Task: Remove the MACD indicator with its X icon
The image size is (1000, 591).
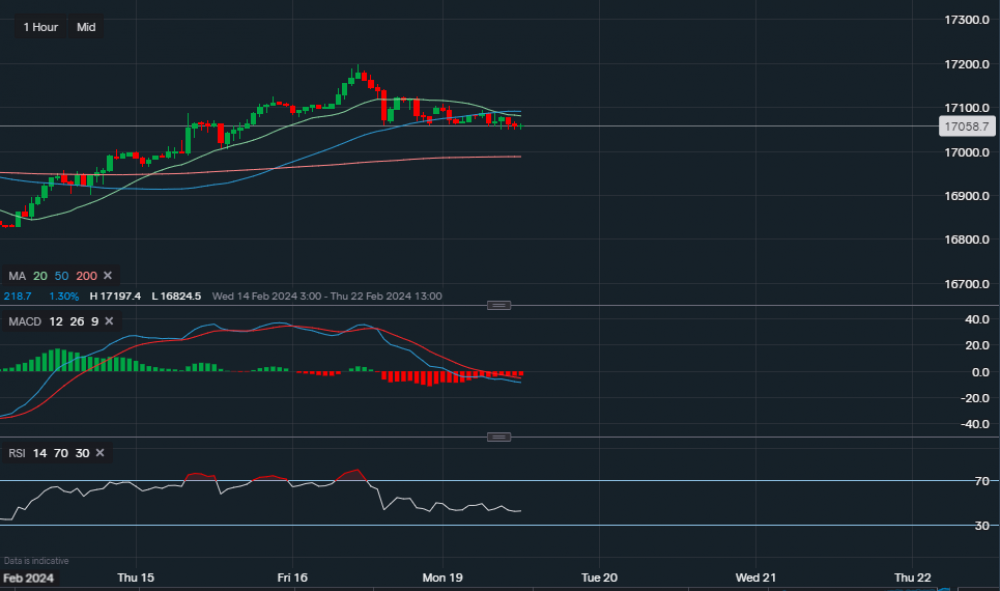Action: coord(109,322)
